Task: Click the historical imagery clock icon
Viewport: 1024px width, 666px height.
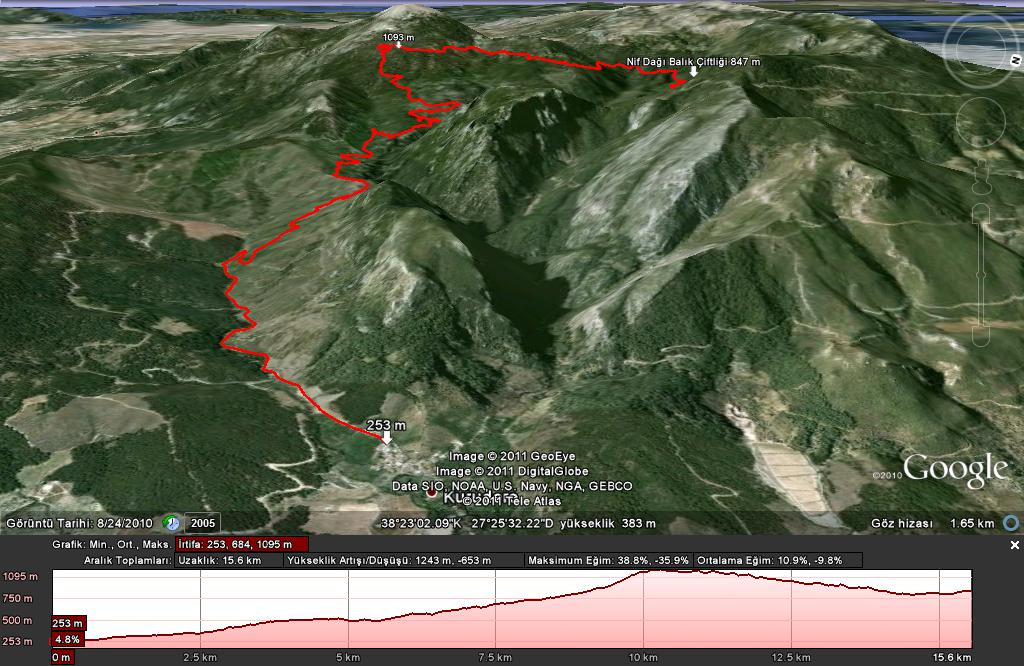Action: 171,523
